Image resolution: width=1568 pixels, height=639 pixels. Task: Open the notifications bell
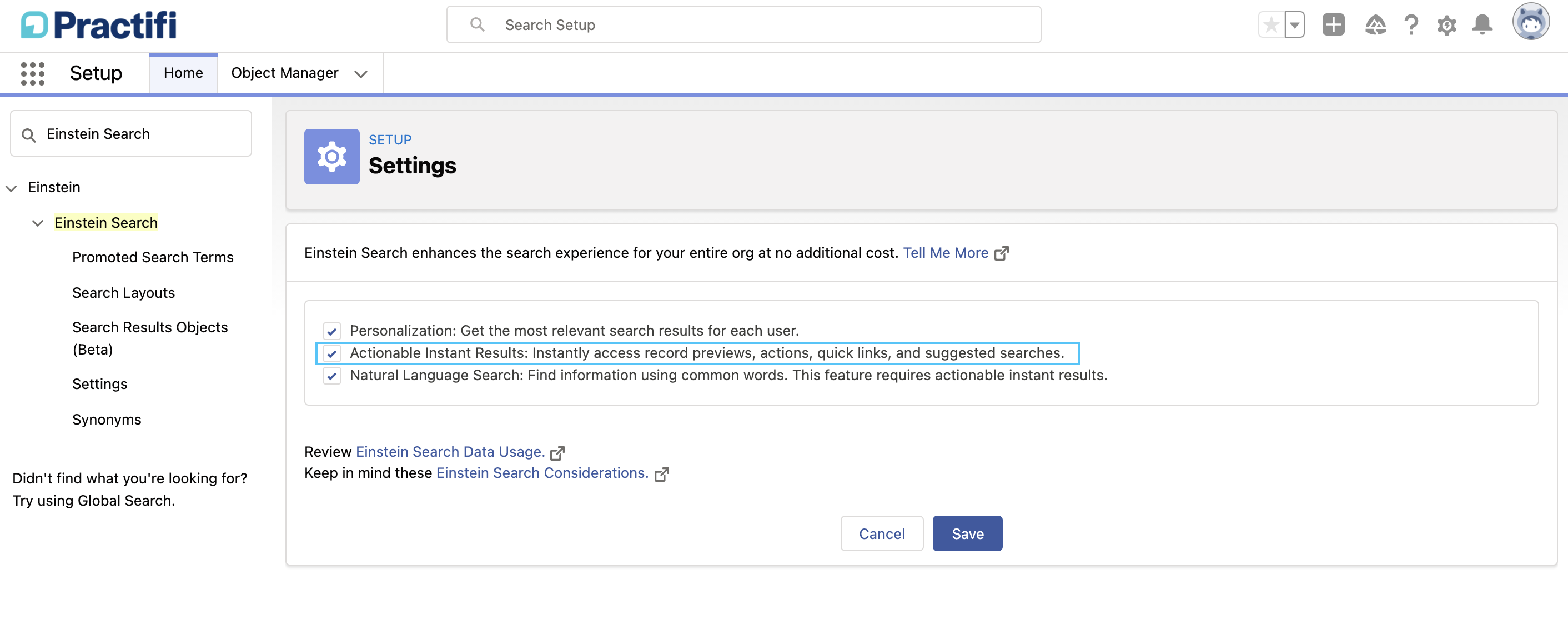[1482, 25]
